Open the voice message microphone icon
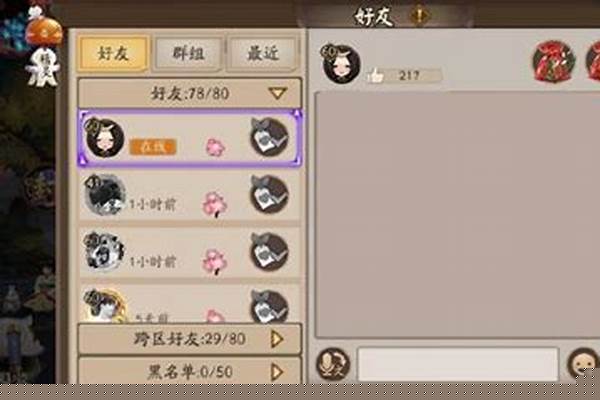Image resolution: width=600 pixels, height=400 pixels. 333,364
